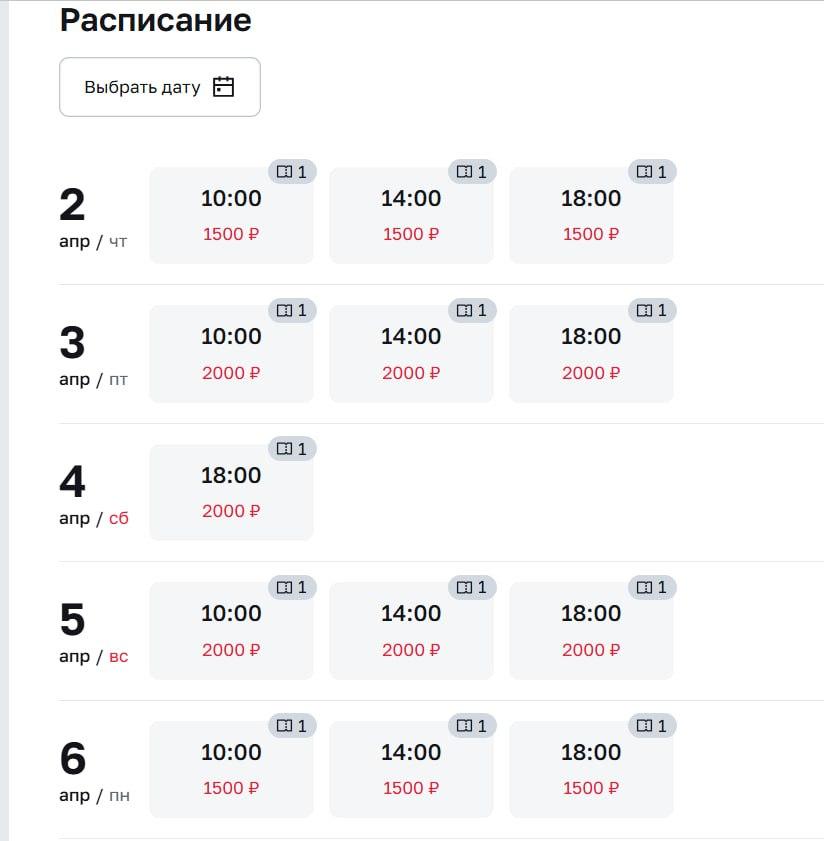The image size is (824, 841).
Task: Select the April 6 14:00 session
Action: click(411, 769)
